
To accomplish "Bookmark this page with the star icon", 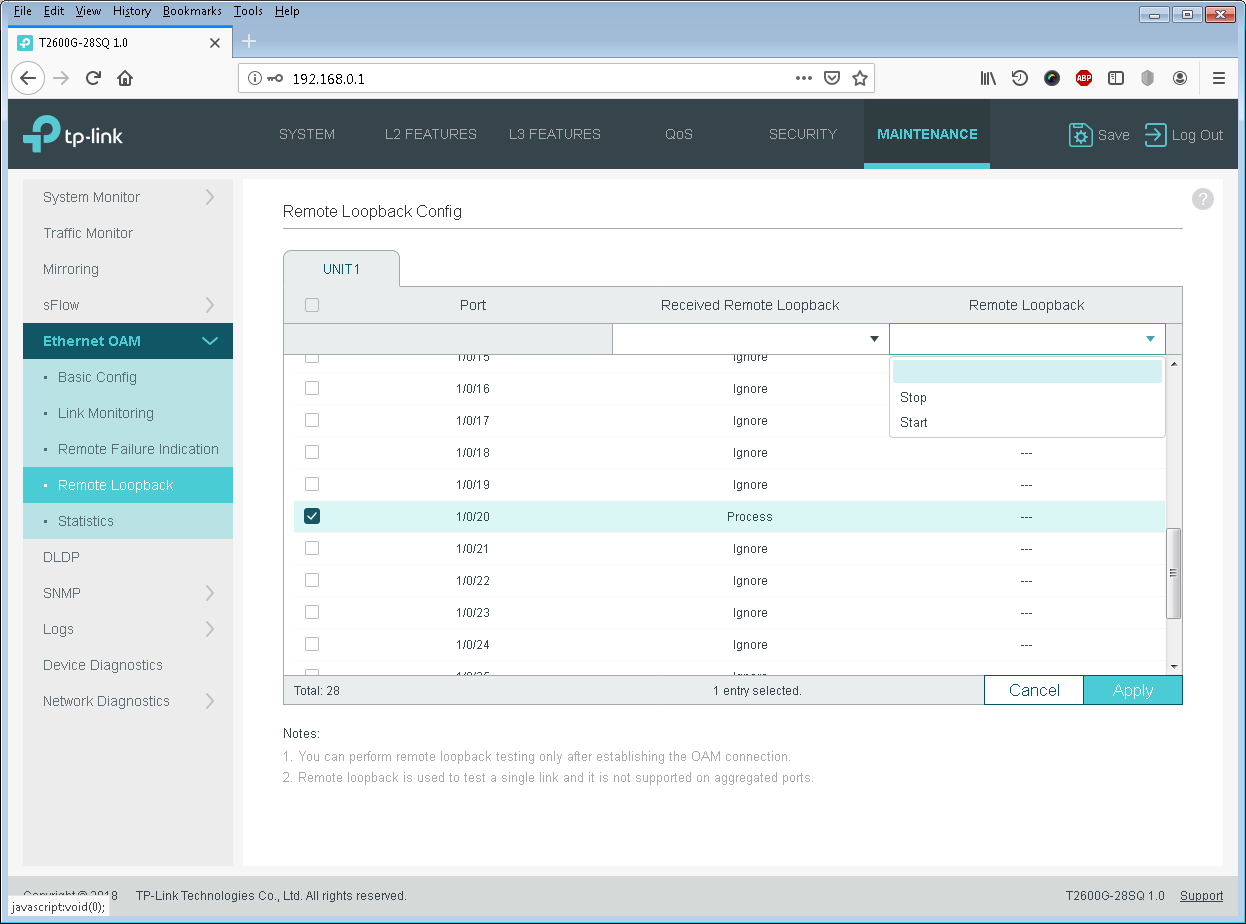I will click(860, 78).
